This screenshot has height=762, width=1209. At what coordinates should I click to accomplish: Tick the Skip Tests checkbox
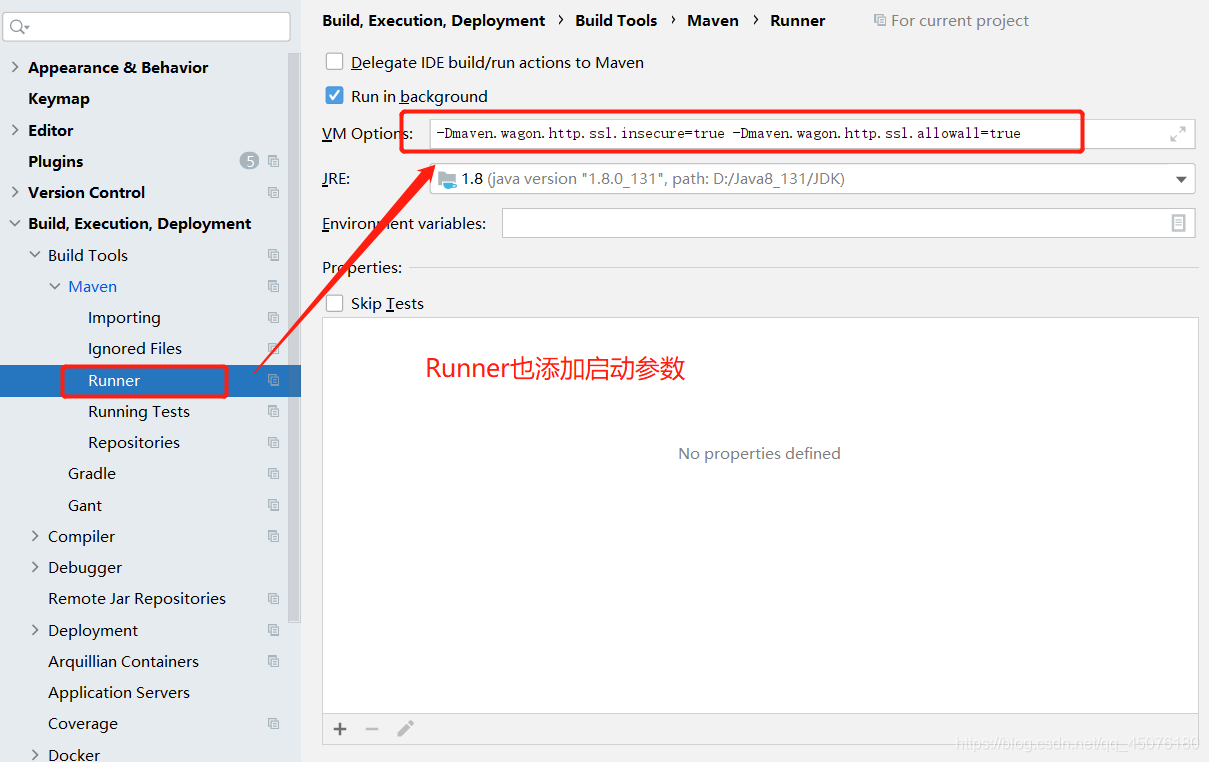coord(335,303)
